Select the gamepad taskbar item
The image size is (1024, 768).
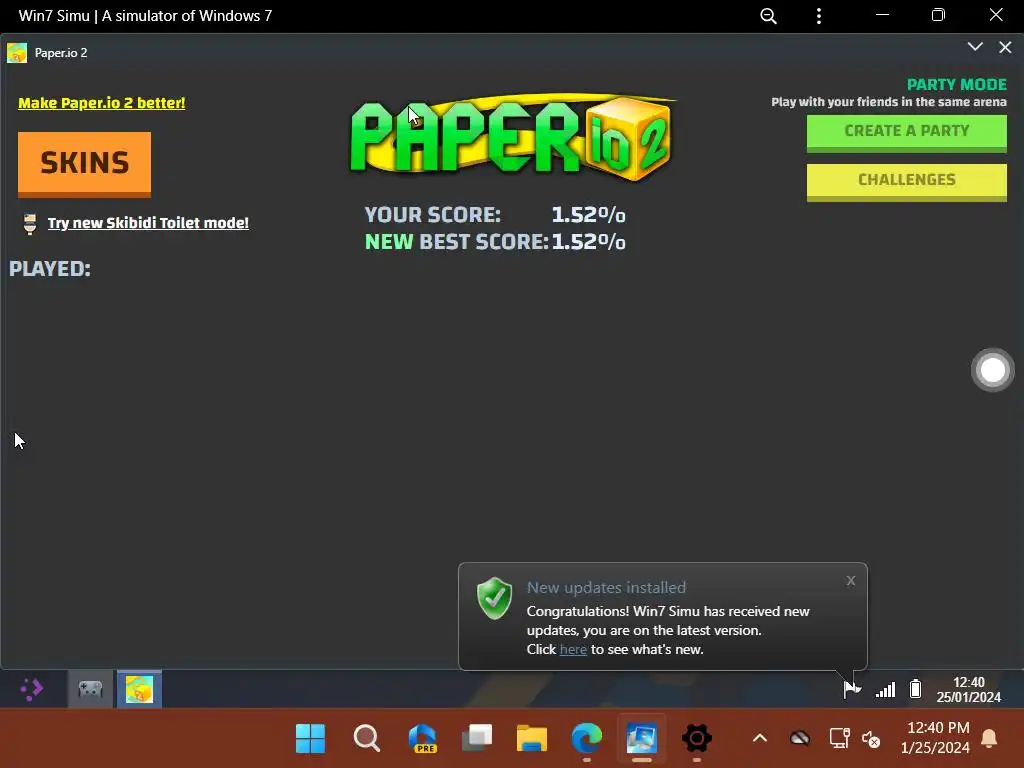point(91,689)
